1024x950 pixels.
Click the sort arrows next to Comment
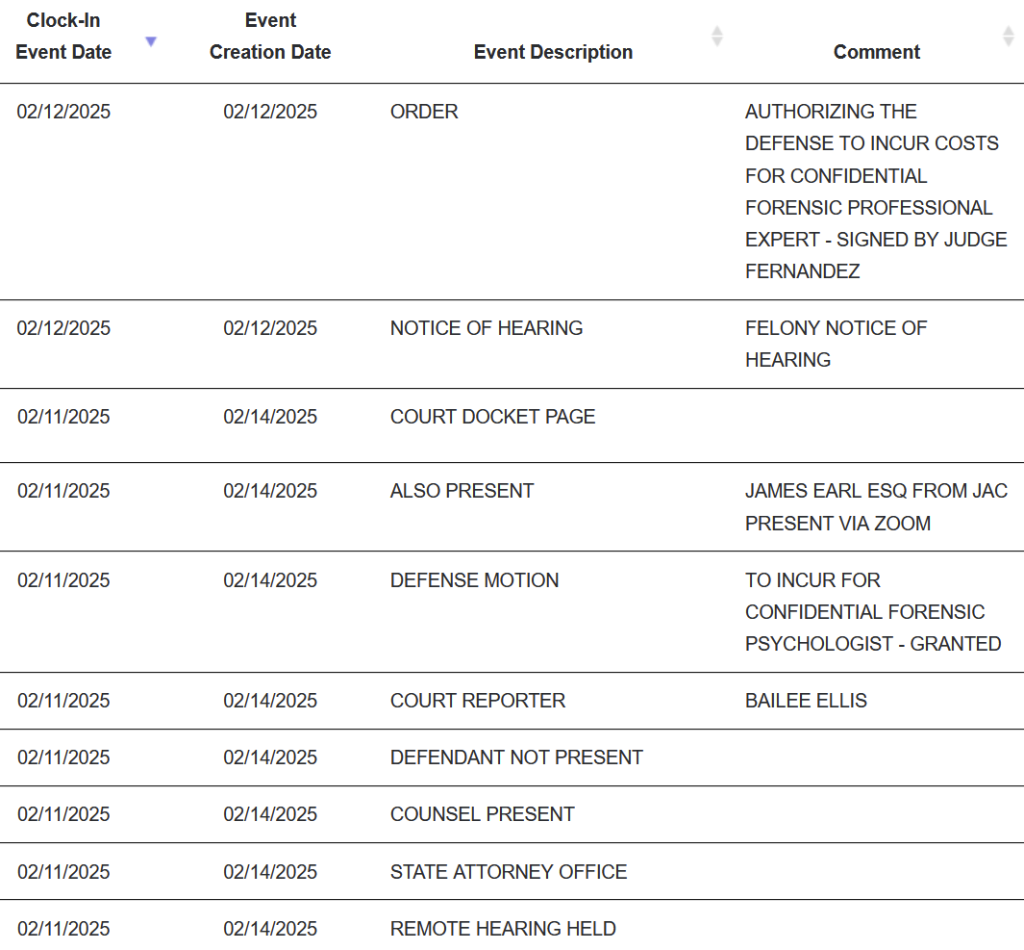tap(1007, 36)
